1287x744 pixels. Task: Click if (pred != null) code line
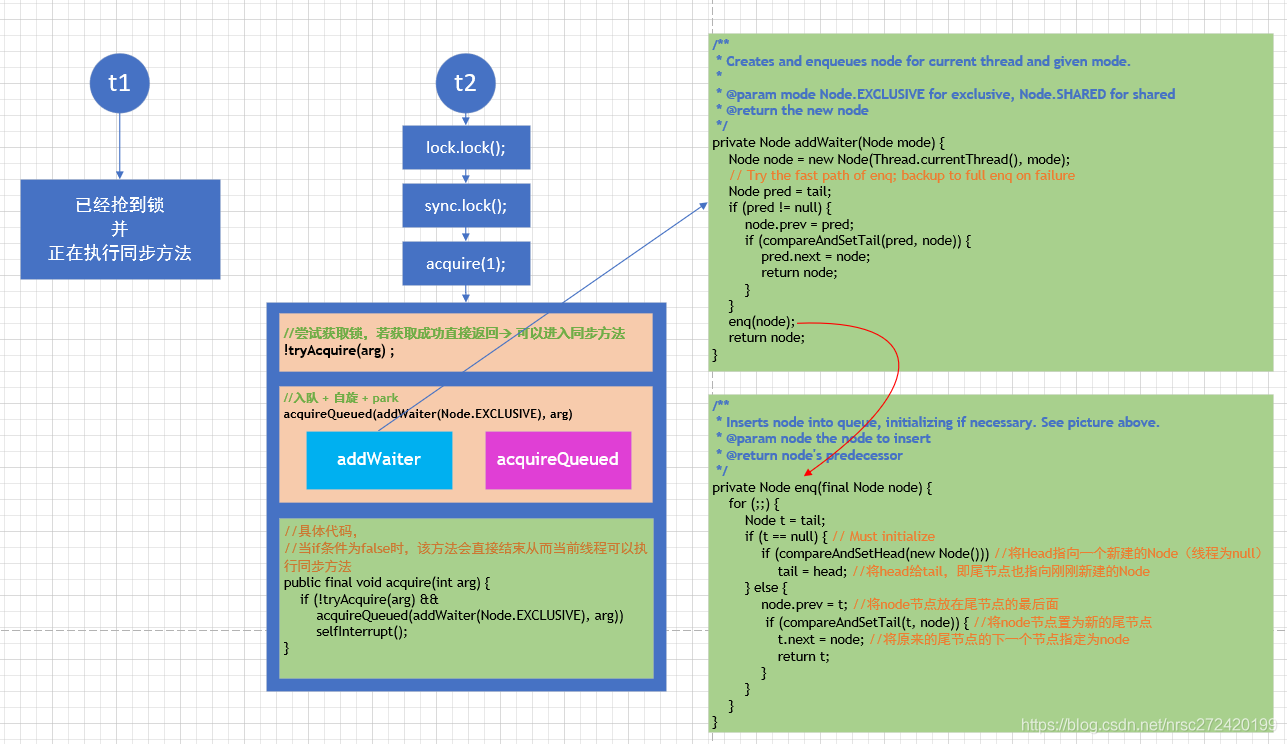click(780, 208)
